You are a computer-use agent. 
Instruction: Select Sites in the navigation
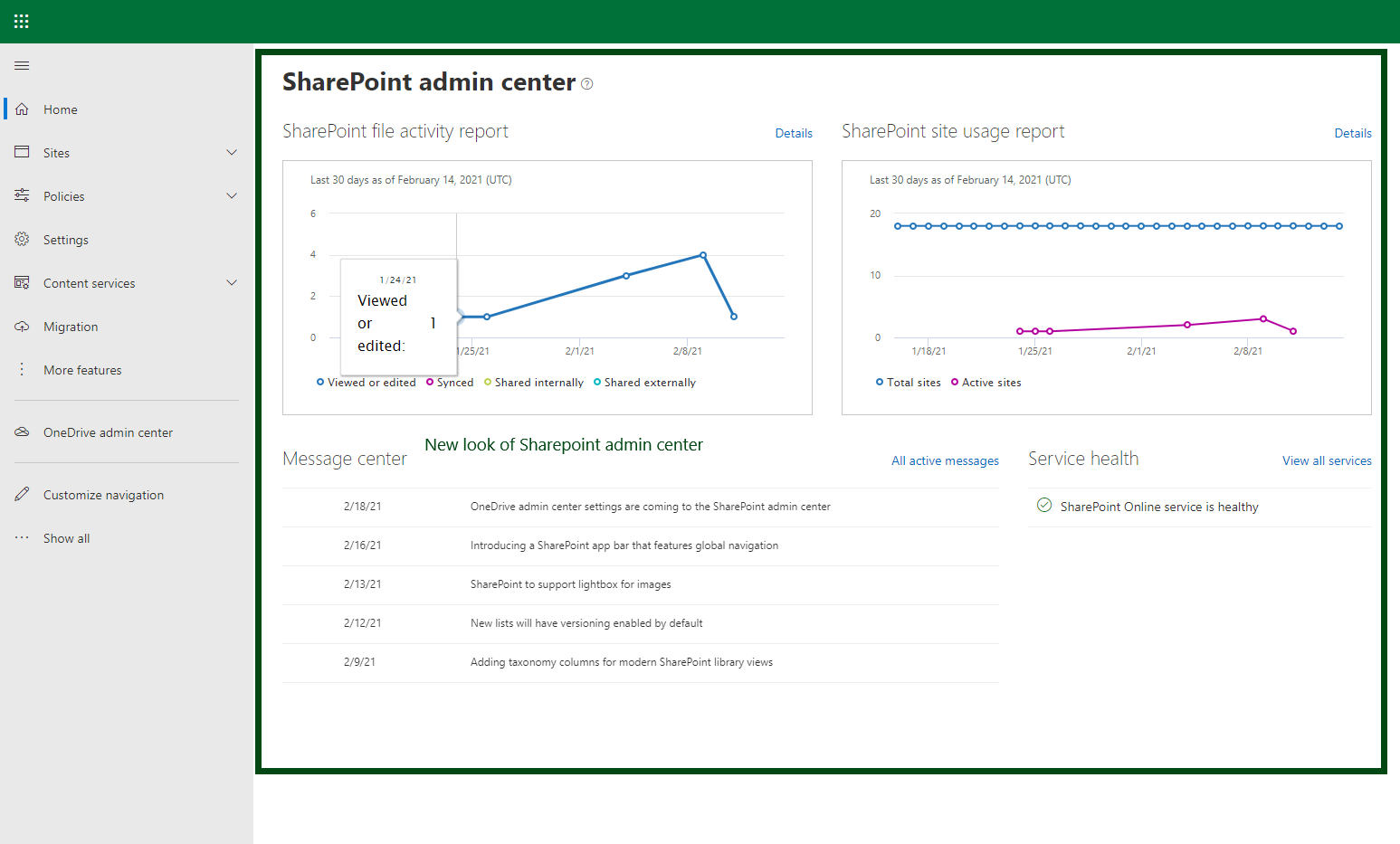(x=56, y=153)
